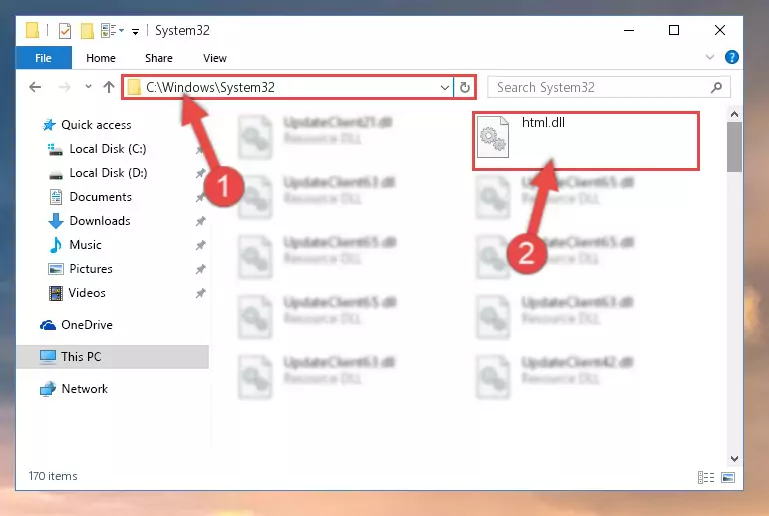Select OneDrive in navigation pane
This screenshot has width=769, height=516.
tap(86, 325)
